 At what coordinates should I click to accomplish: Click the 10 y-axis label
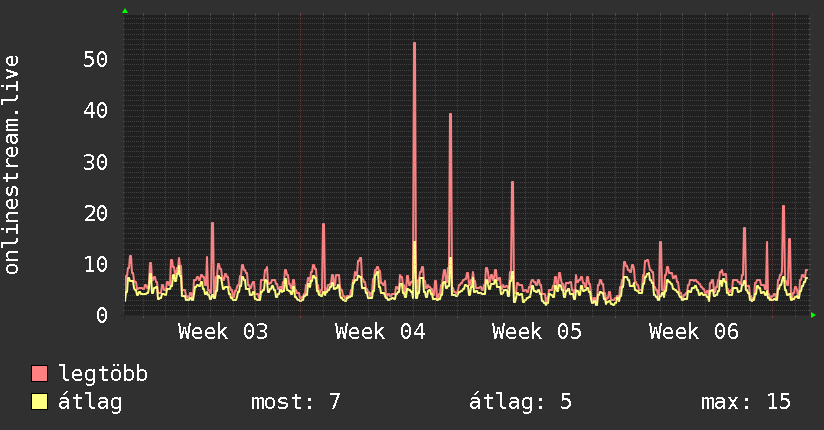96,264
